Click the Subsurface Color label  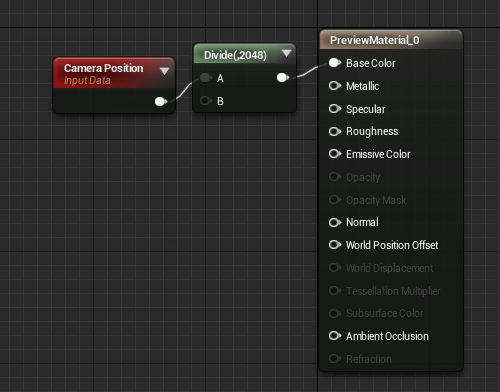(x=385, y=313)
